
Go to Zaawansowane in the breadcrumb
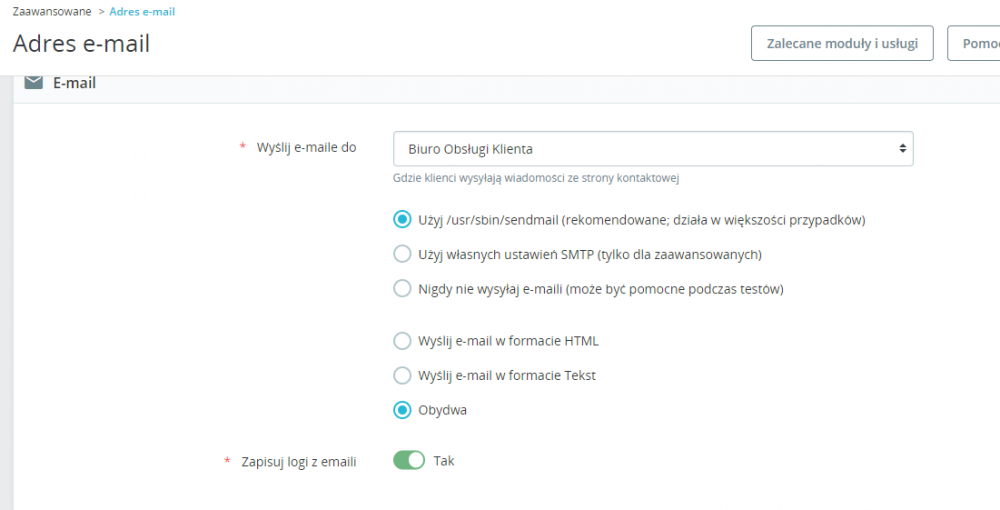pos(52,11)
